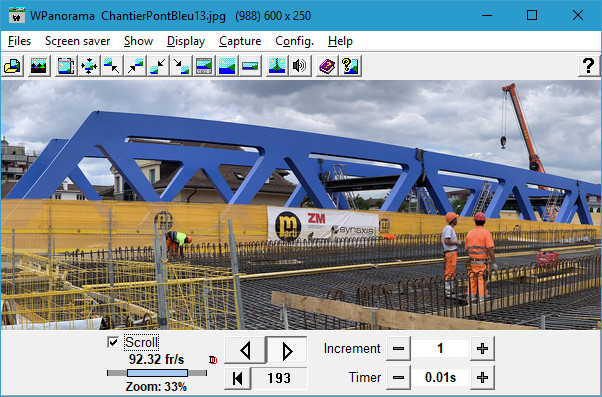Open the Capture menu
Screen dimensions: 602x397
240,41
